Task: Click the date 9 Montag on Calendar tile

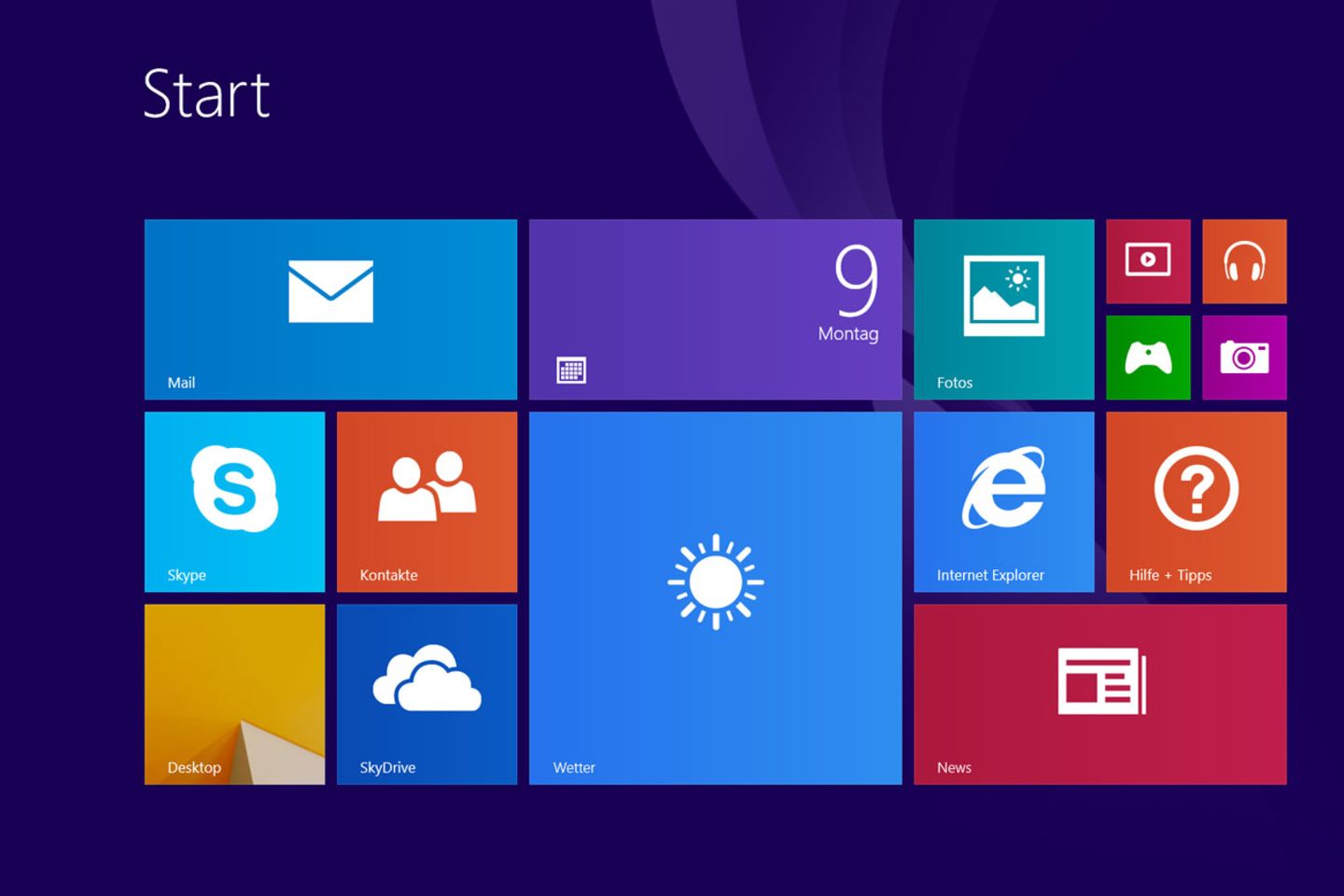Action: [x=851, y=294]
